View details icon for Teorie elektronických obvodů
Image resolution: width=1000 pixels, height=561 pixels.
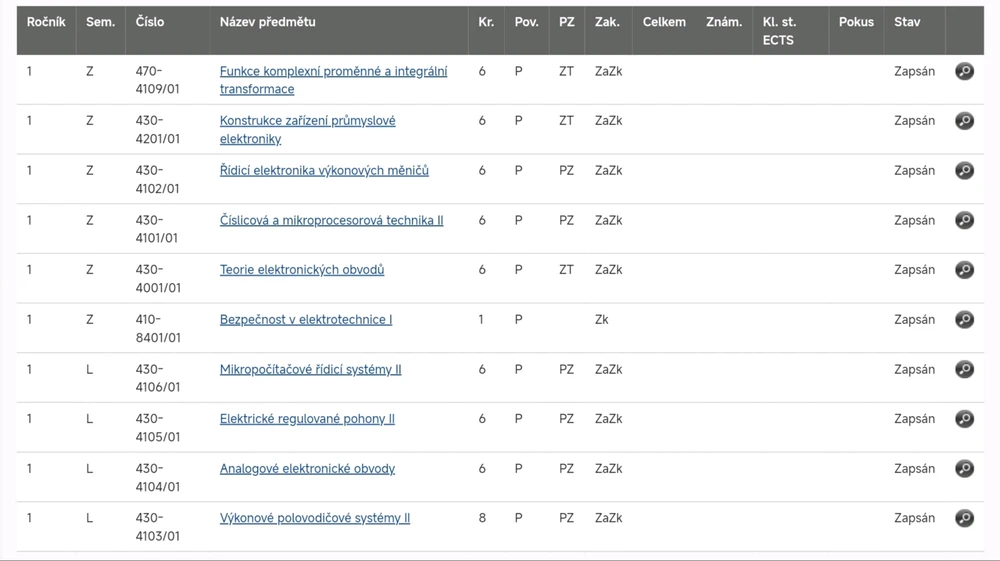[x=964, y=270]
